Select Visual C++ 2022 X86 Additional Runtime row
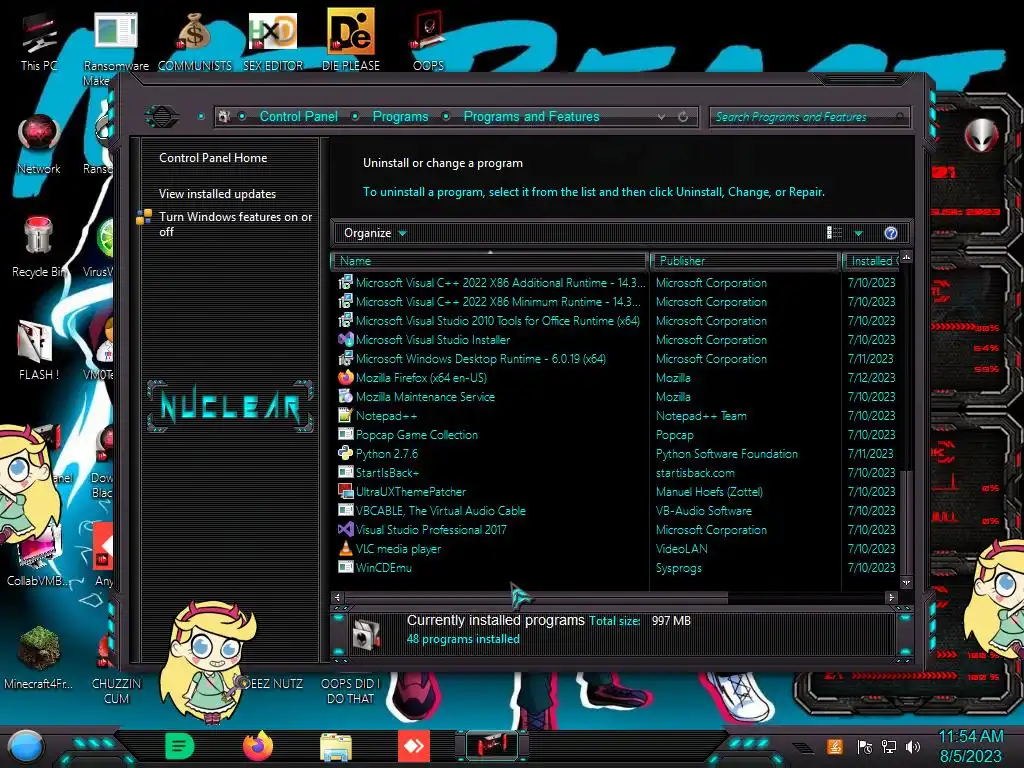This screenshot has width=1024, height=768. pyautogui.click(x=617, y=283)
